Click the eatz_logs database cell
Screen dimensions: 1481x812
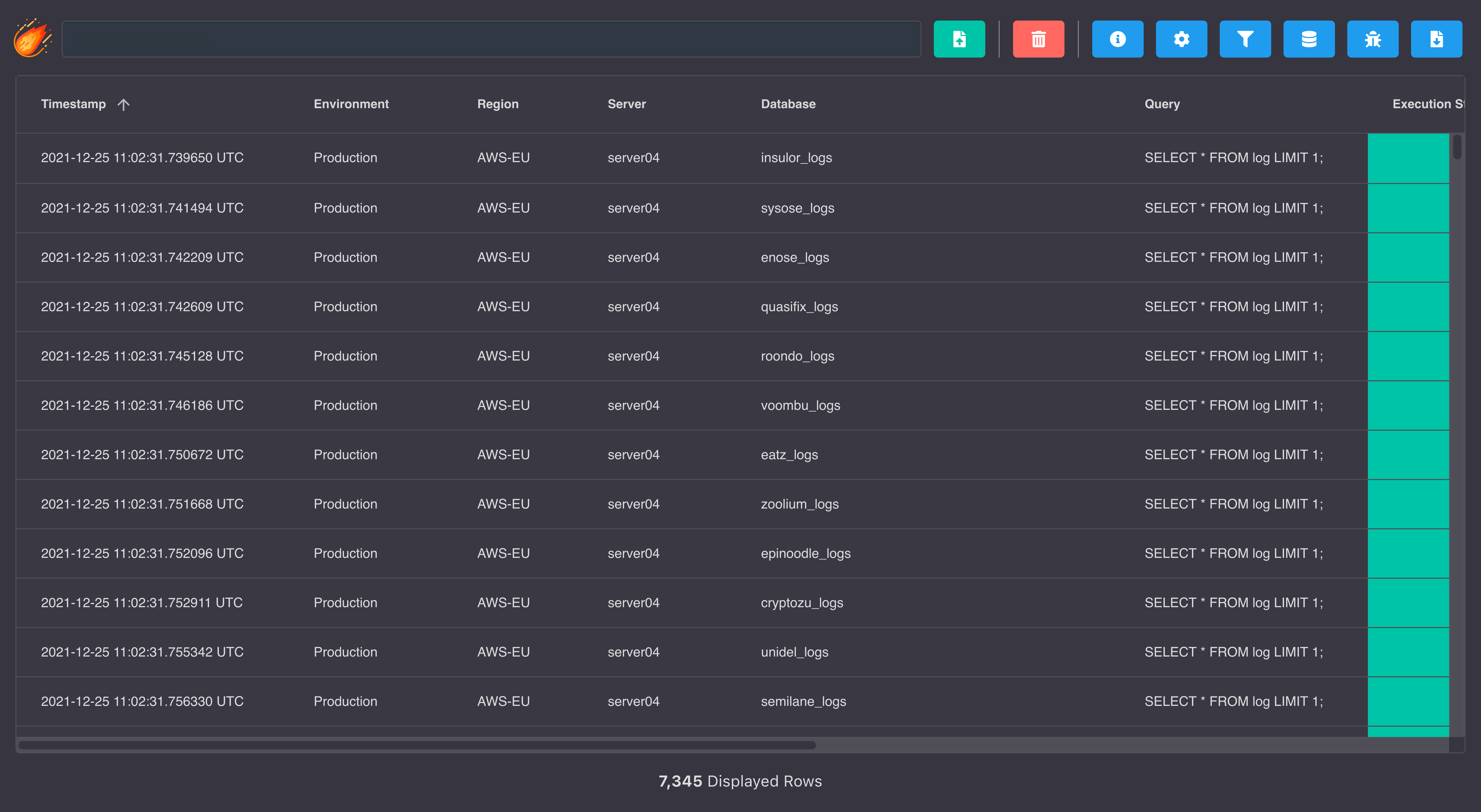click(789, 455)
